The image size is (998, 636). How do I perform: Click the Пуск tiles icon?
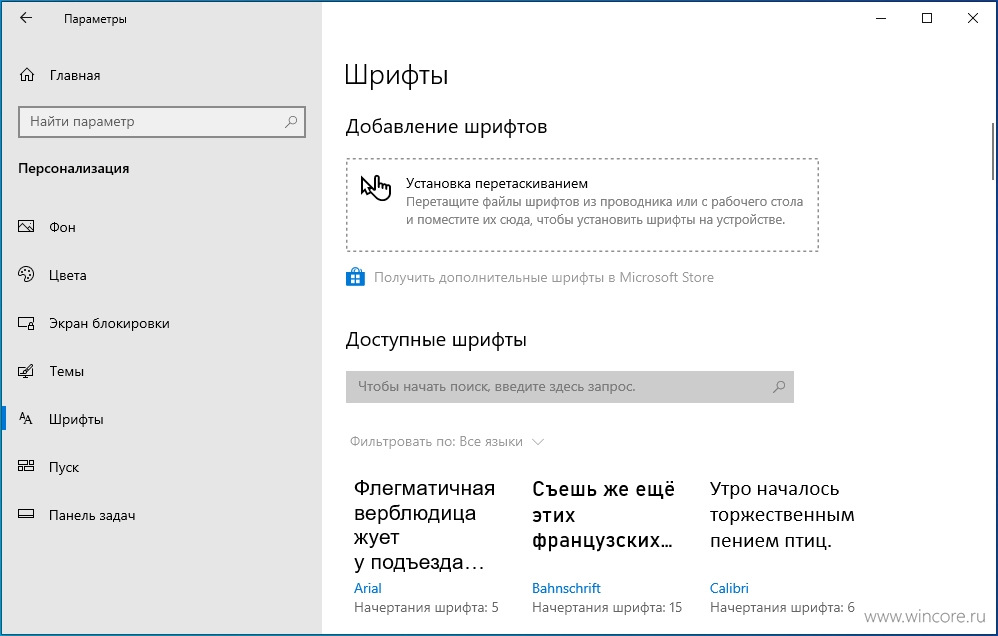point(26,466)
